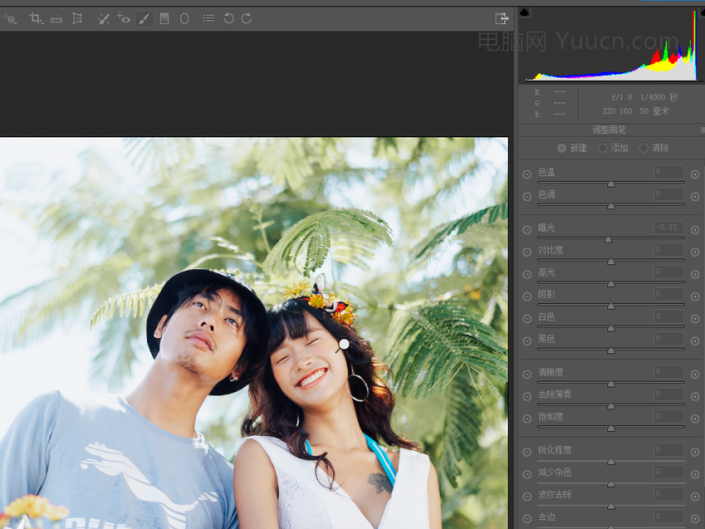
Task: Select the 新建 radio button
Action: click(x=561, y=148)
